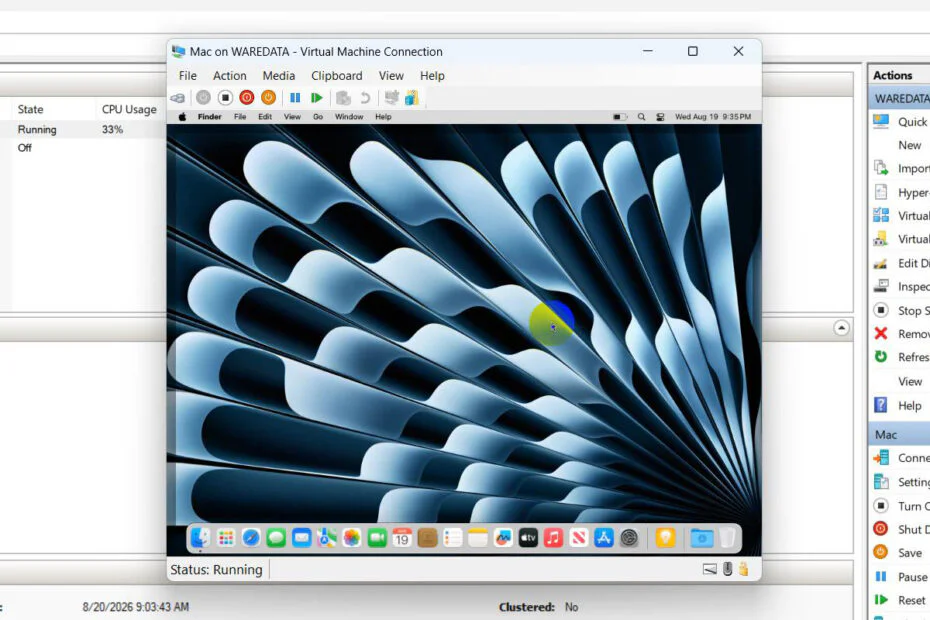The width and height of the screenshot is (930, 620).
Task: Open the macOS Edit menu
Action: pos(265,117)
